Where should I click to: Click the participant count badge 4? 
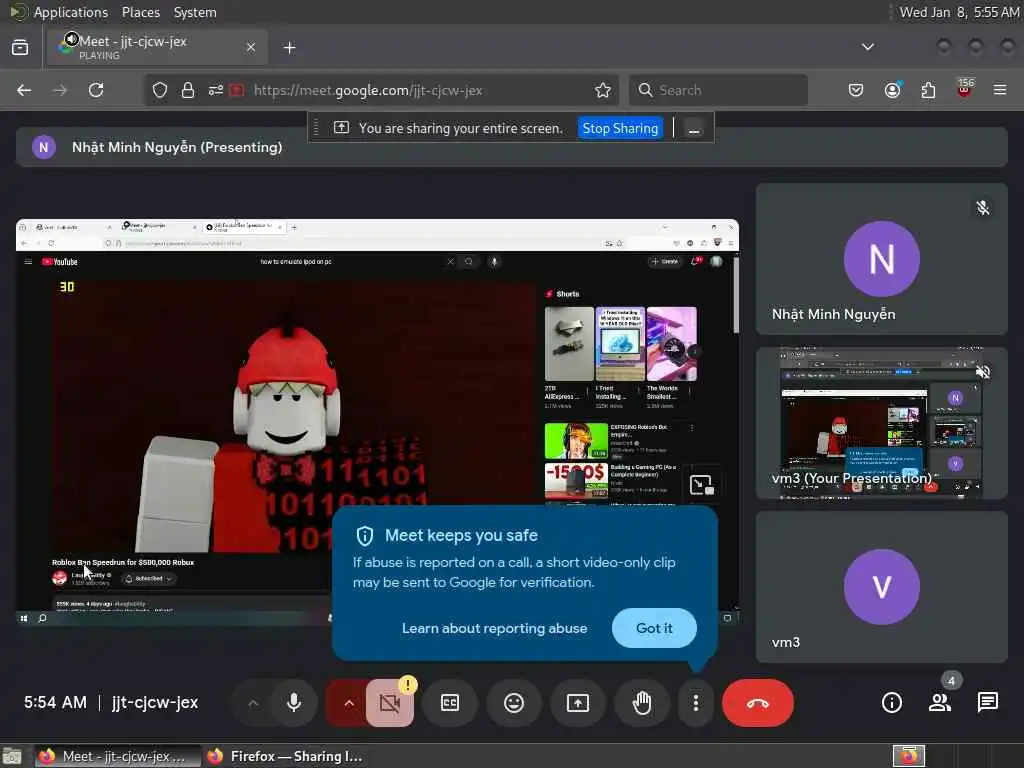pos(952,680)
